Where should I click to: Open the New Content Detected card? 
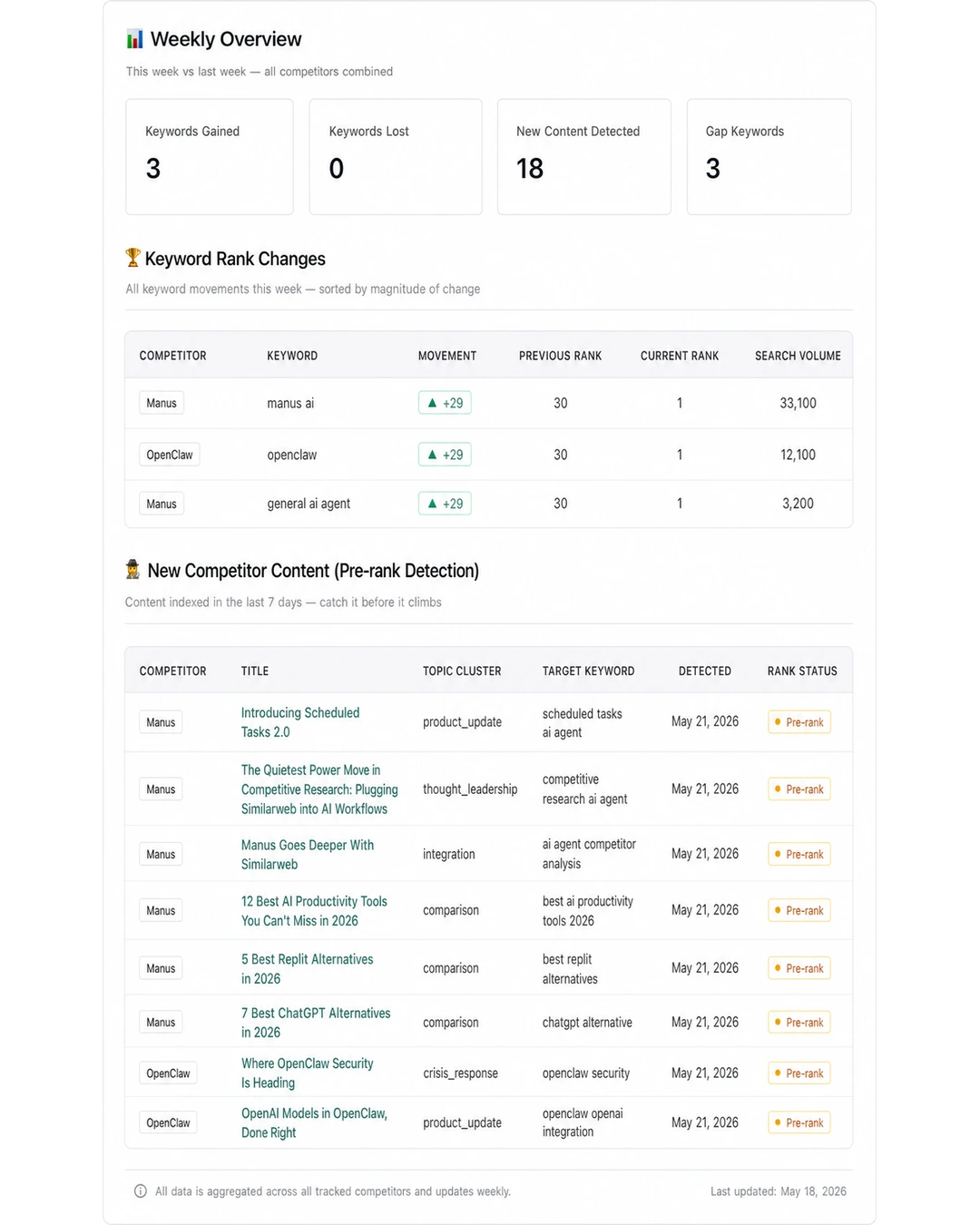(584, 157)
